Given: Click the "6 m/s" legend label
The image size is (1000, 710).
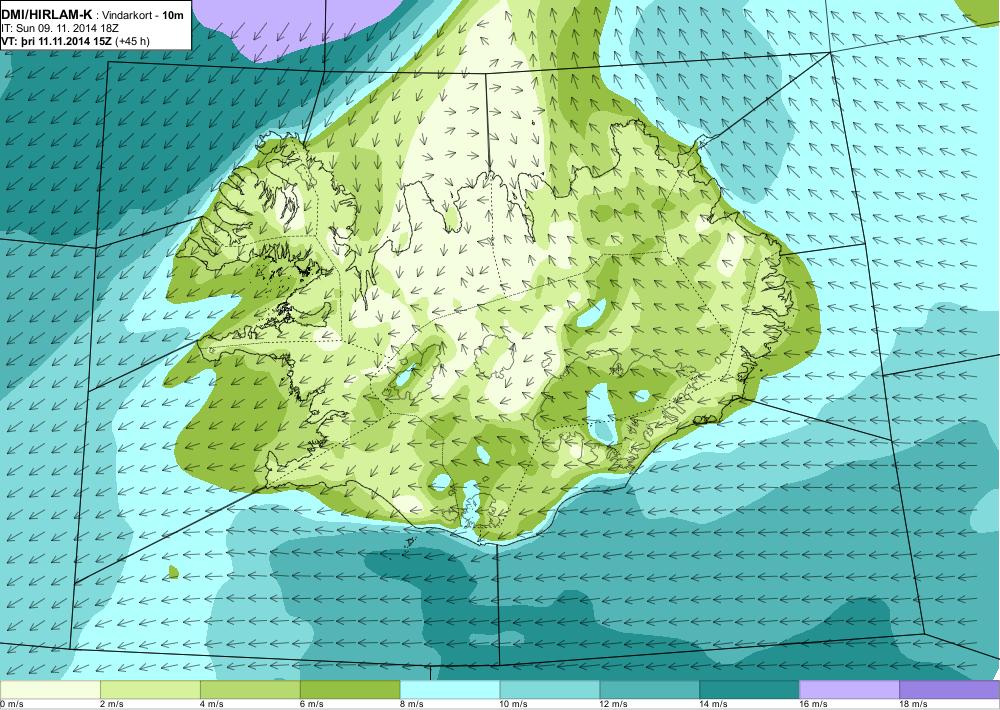Looking at the screenshot, I should pos(312,704).
